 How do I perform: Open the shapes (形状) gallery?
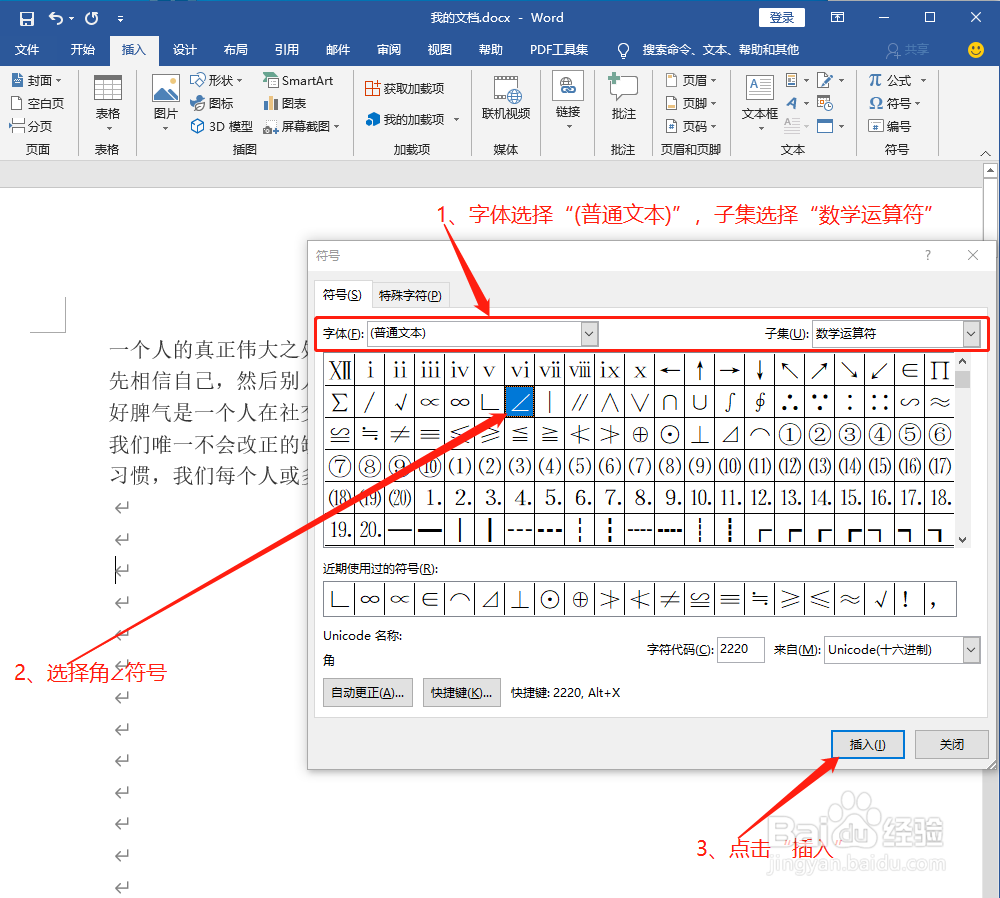(217, 80)
